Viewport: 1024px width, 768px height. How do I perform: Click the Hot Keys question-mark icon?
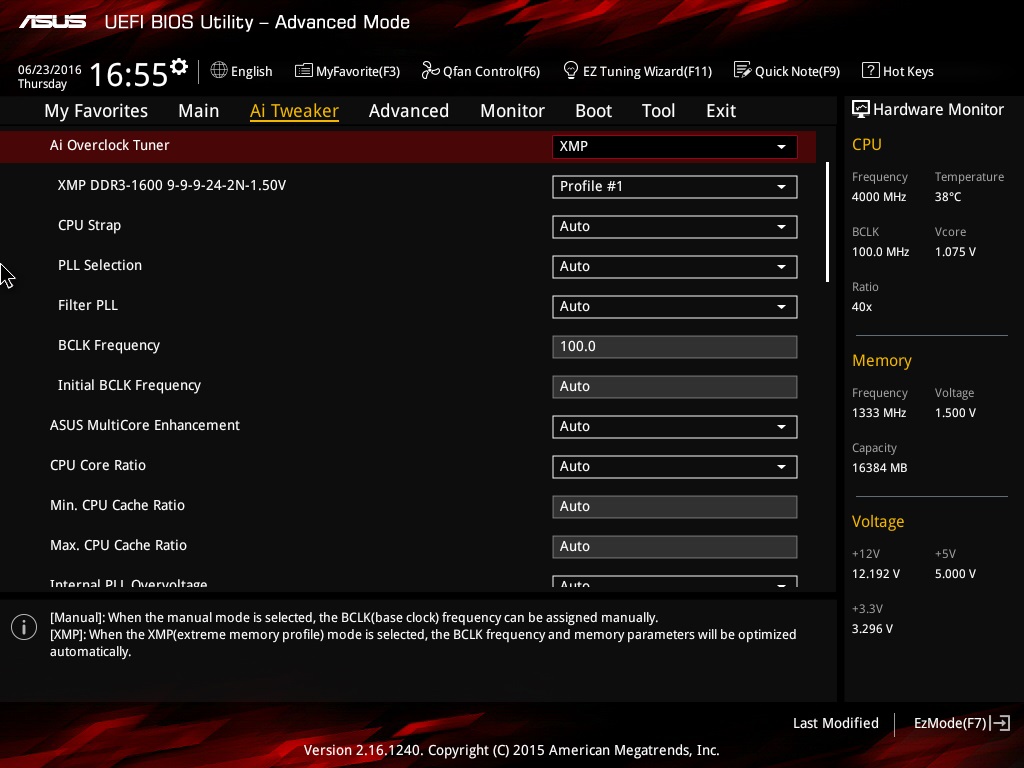[871, 70]
